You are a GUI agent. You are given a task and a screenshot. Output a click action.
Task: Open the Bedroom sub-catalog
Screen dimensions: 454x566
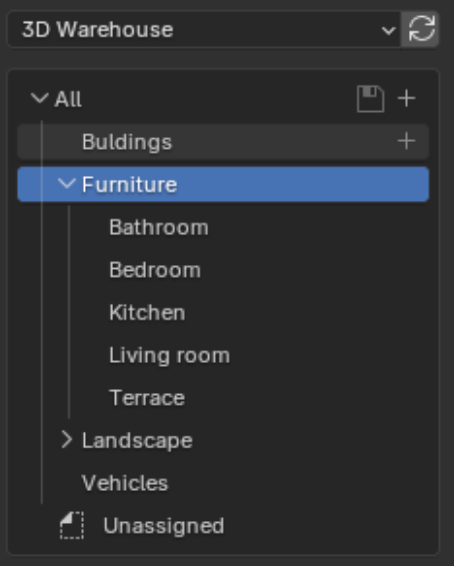(x=155, y=270)
